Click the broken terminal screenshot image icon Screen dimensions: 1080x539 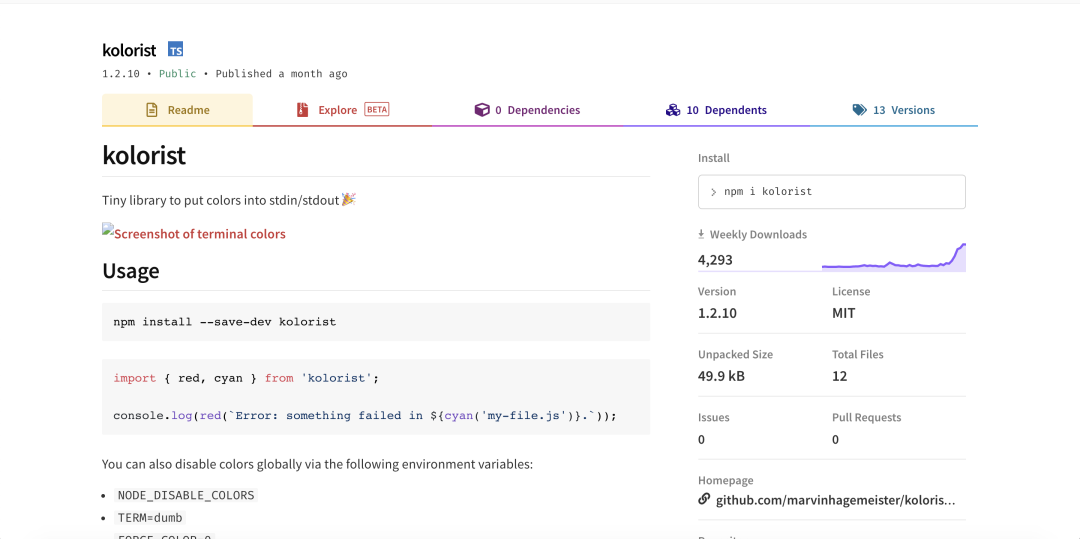click(x=107, y=228)
